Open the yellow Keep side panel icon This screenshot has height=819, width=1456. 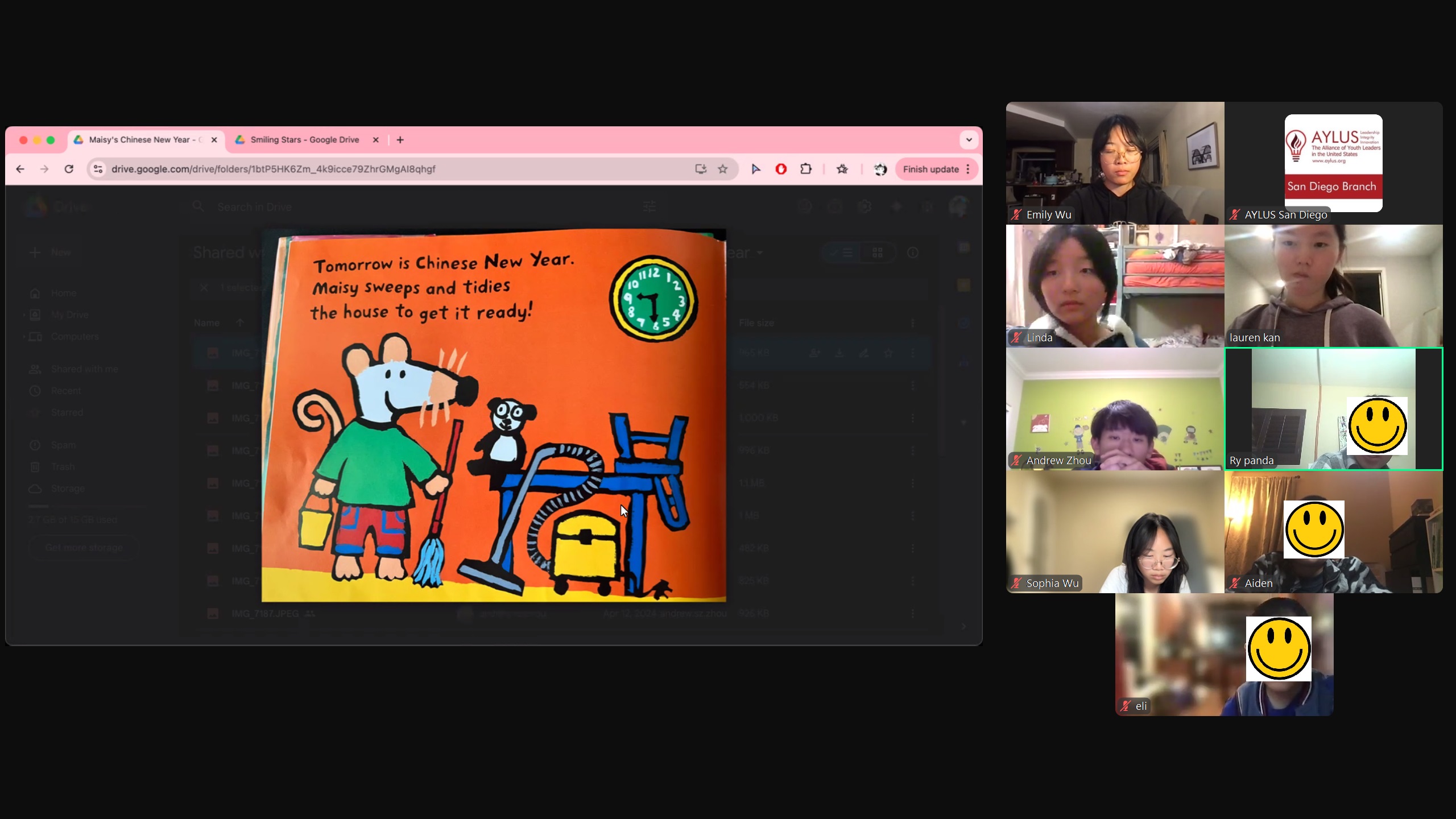[x=963, y=285]
